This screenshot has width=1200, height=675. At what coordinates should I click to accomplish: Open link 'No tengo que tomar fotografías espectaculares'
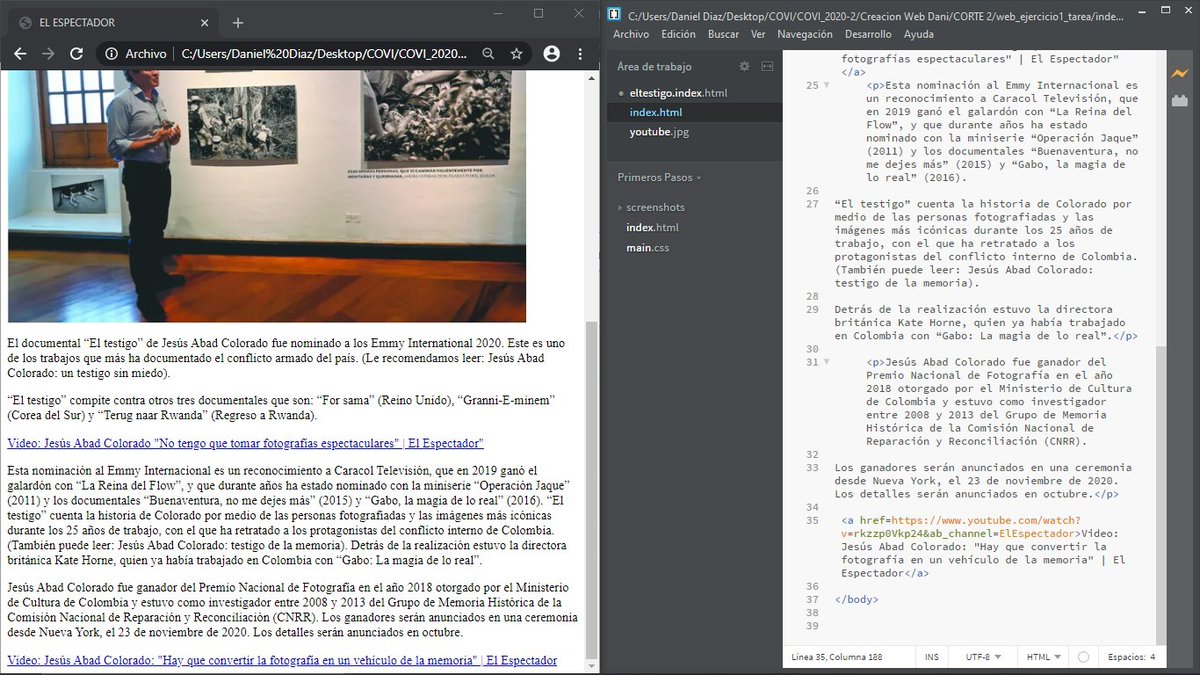click(x=245, y=442)
